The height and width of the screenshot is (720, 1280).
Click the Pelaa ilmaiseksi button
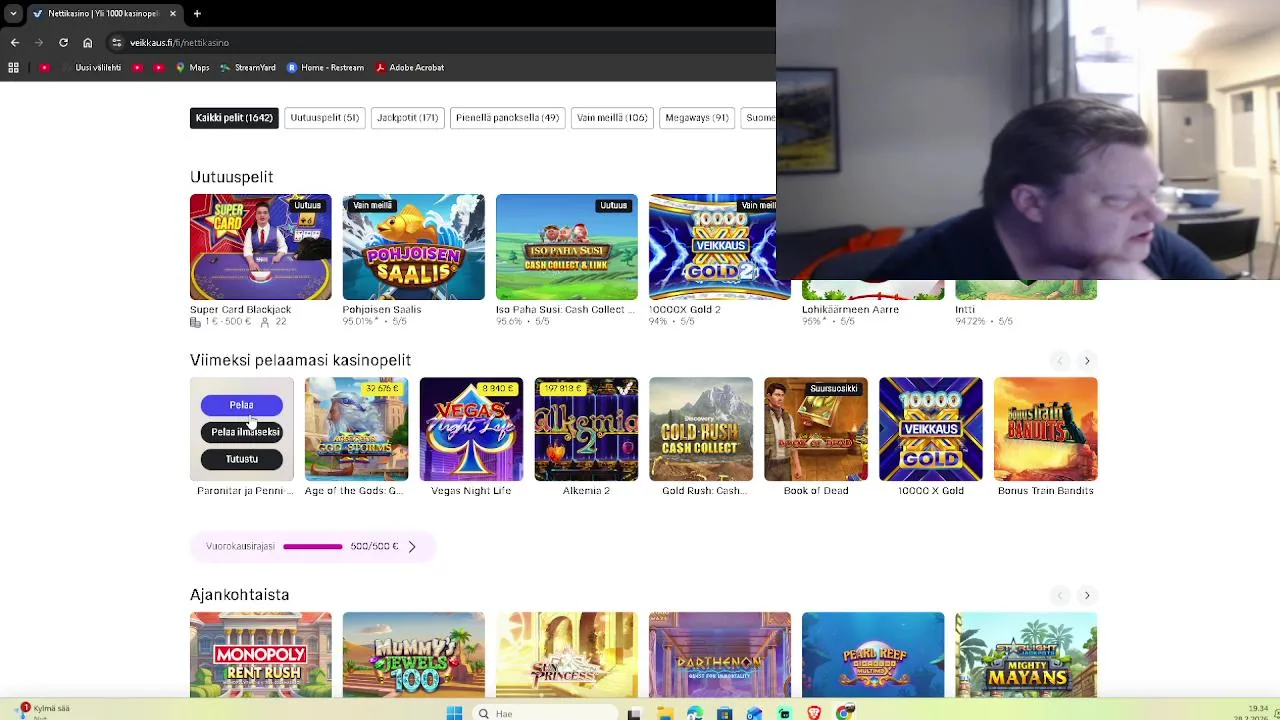click(x=241, y=432)
